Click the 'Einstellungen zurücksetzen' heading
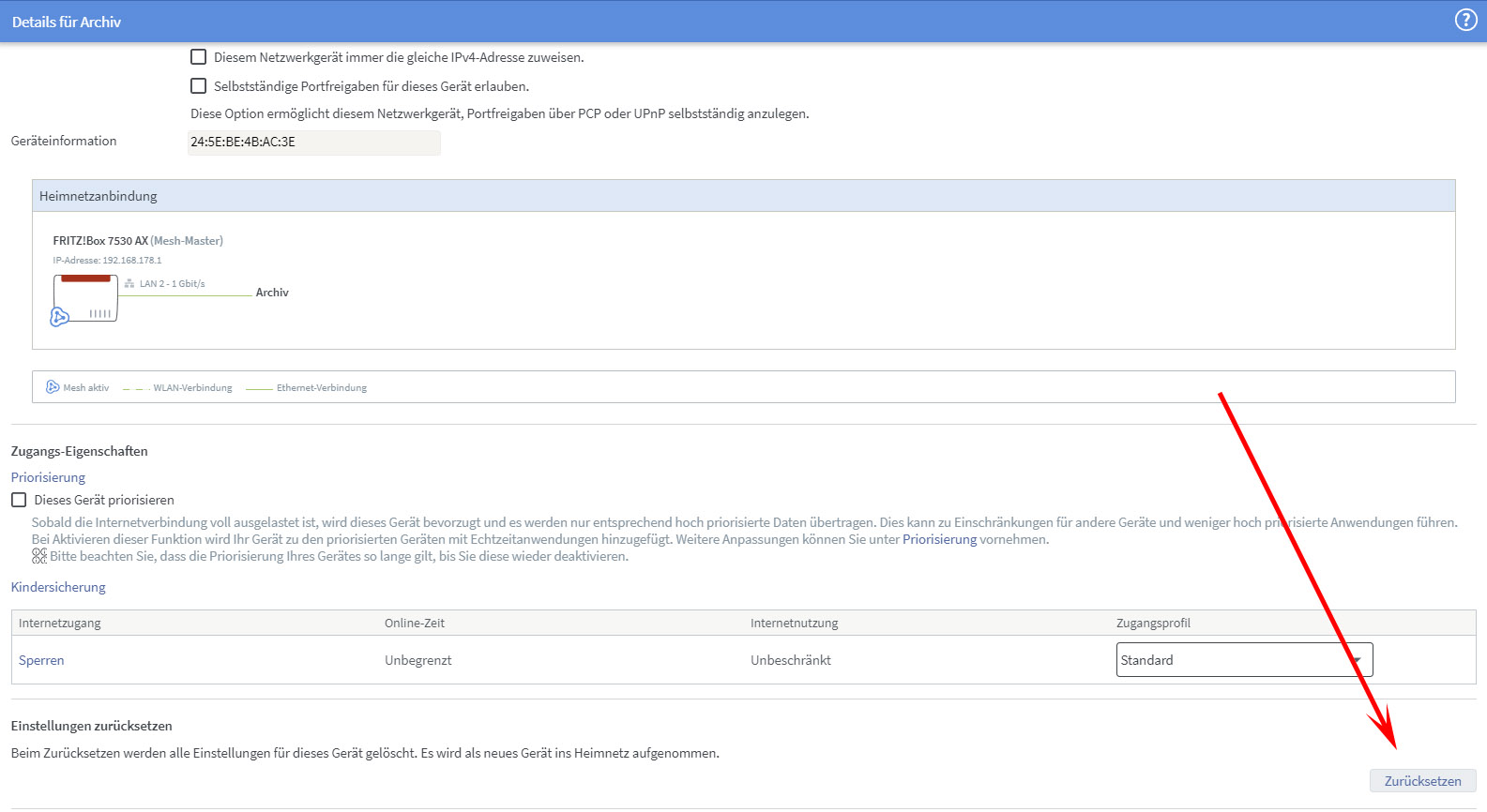The height and width of the screenshot is (812, 1487). tap(91, 726)
